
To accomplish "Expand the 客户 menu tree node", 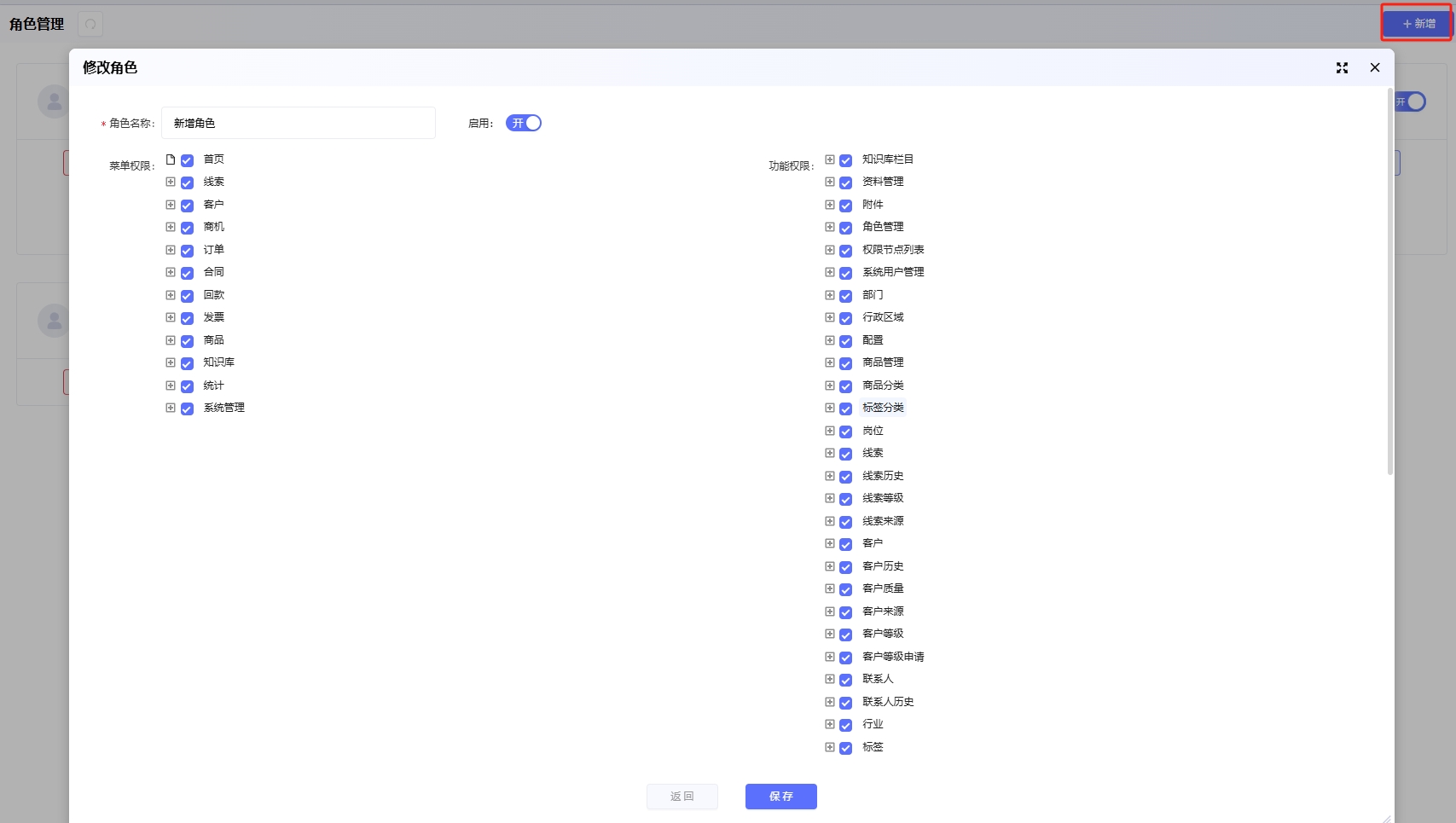I will tap(171, 205).
